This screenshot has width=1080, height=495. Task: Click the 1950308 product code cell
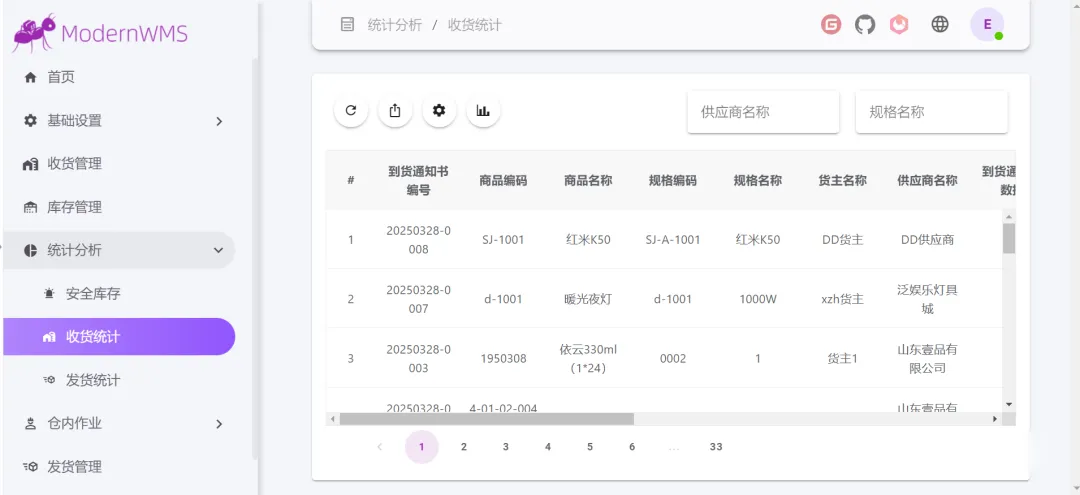pos(503,358)
